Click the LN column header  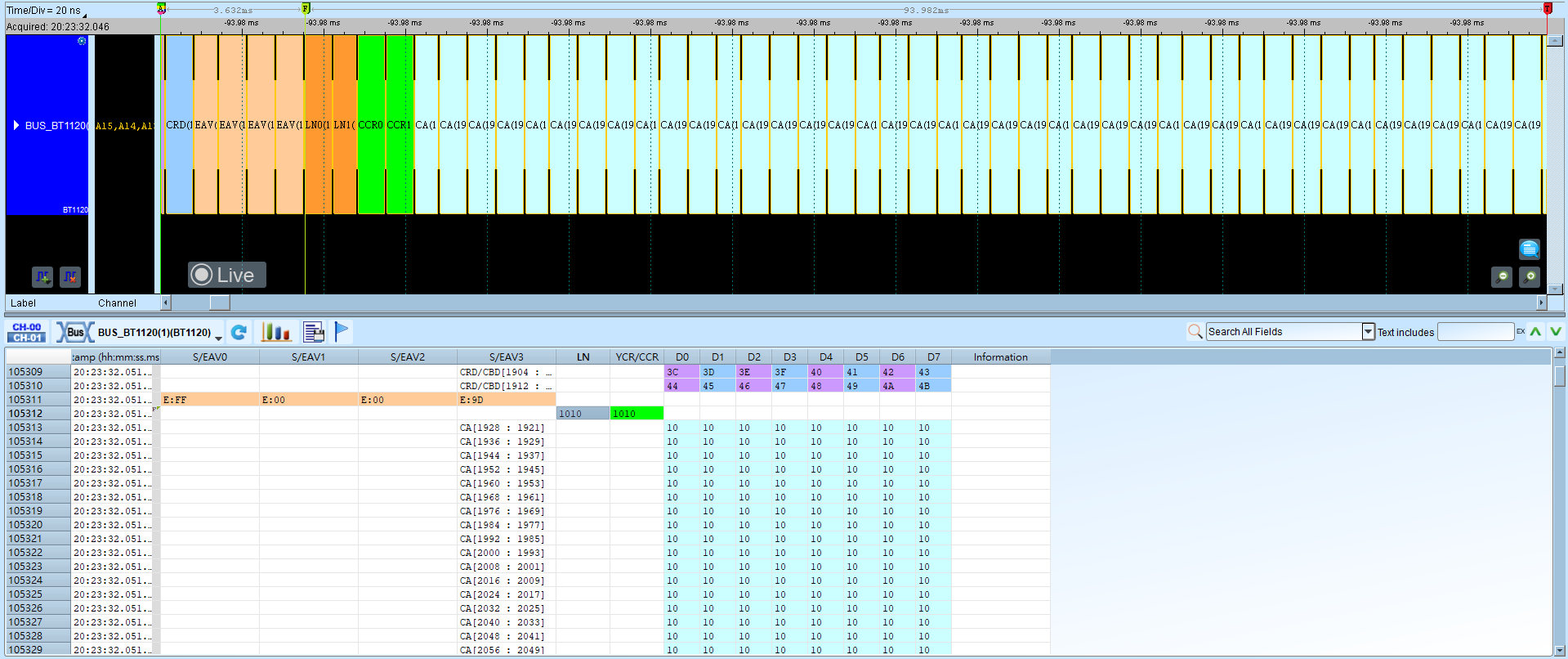coord(583,357)
